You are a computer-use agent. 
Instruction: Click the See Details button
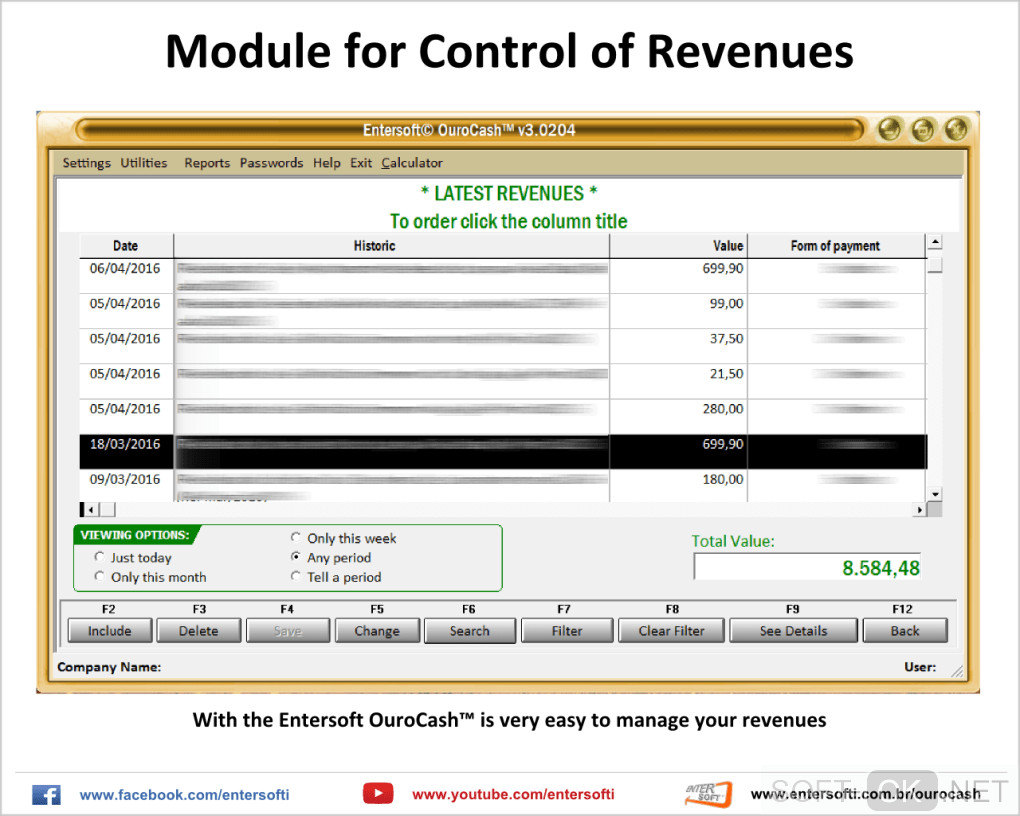click(x=794, y=631)
